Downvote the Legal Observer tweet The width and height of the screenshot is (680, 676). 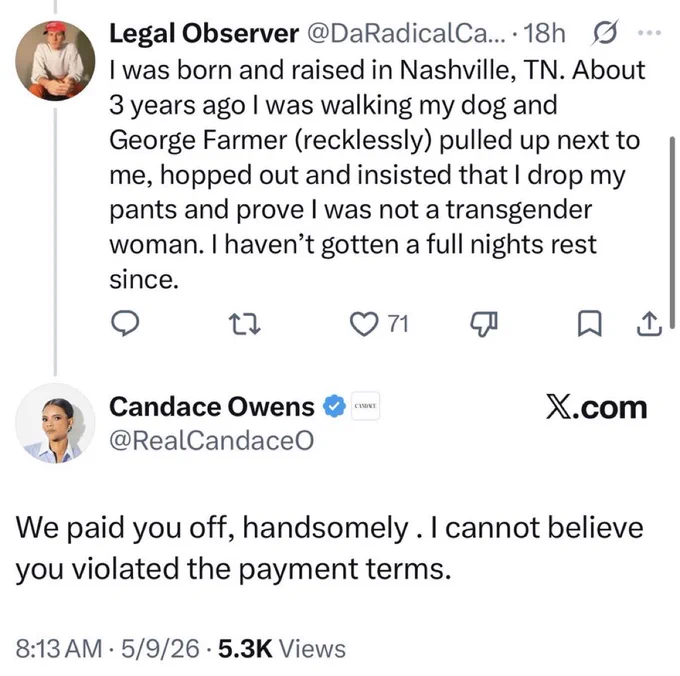484,324
